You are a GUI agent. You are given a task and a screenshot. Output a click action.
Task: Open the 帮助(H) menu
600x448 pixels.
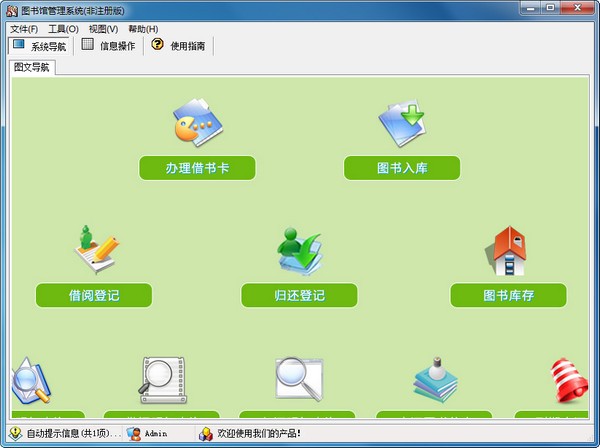[x=143, y=29]
